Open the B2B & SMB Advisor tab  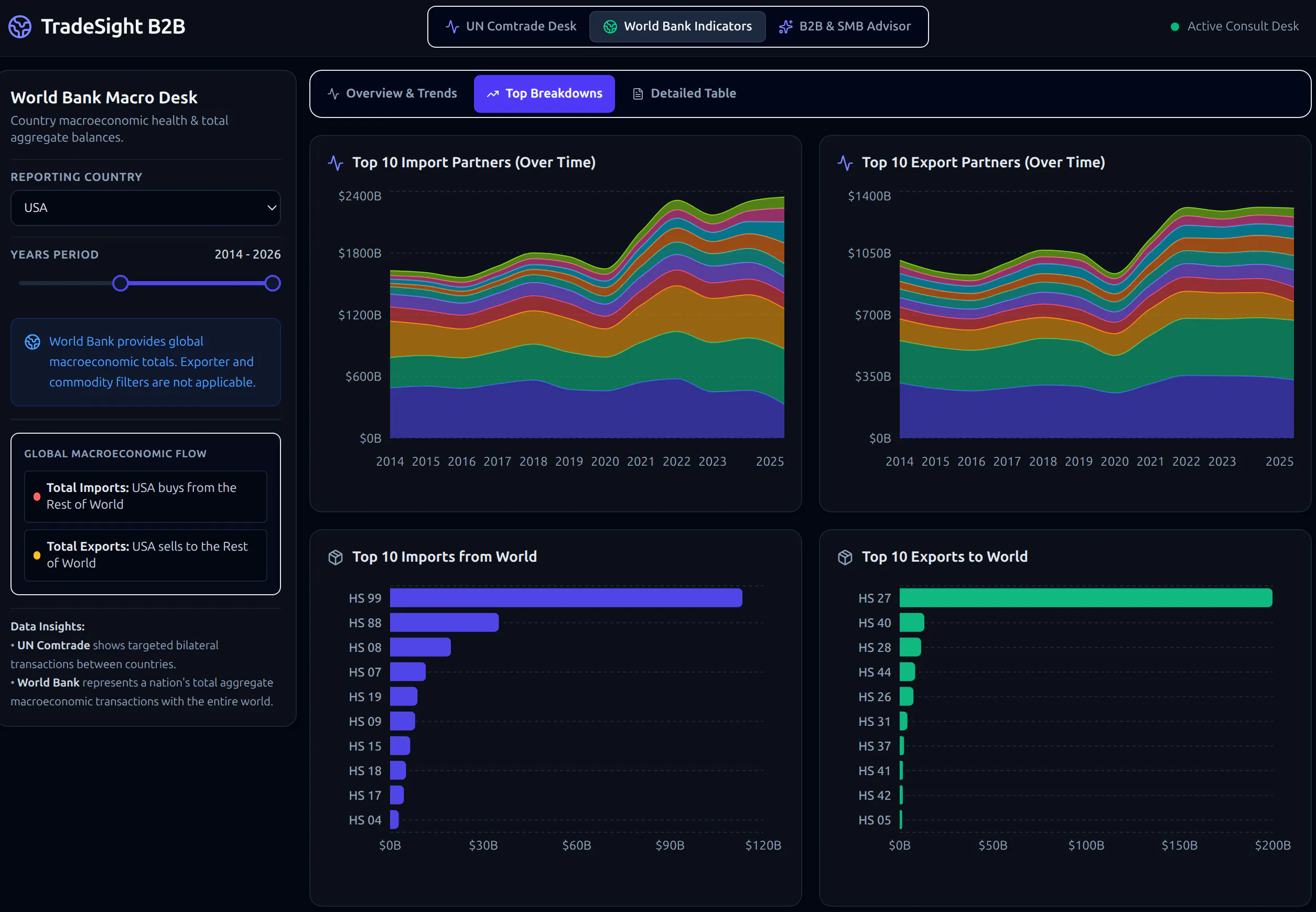[845, 27]
